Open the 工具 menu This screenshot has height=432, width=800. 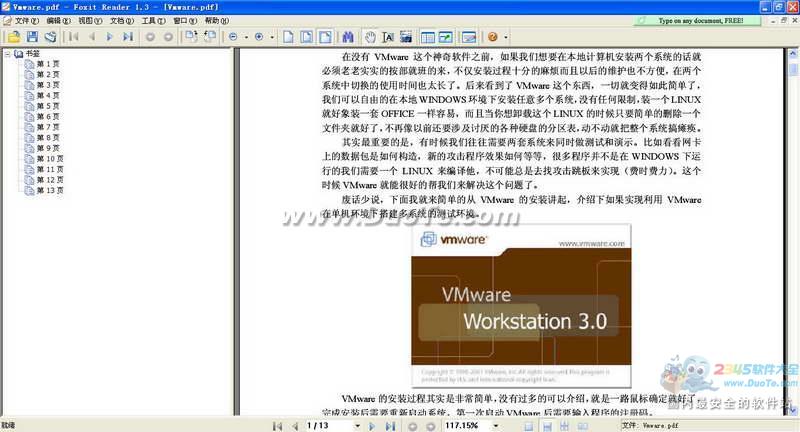[153, 20]
